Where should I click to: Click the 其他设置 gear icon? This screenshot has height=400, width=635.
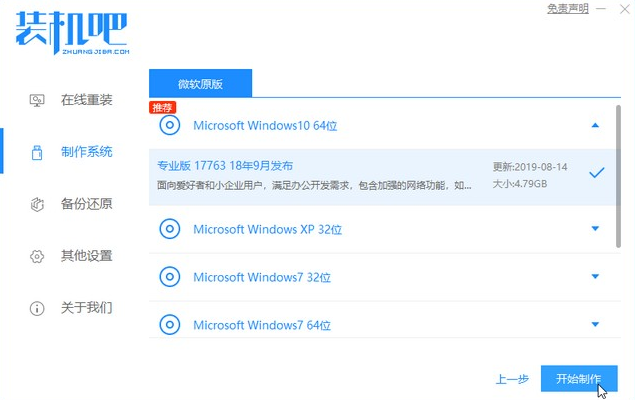[38, 256]
